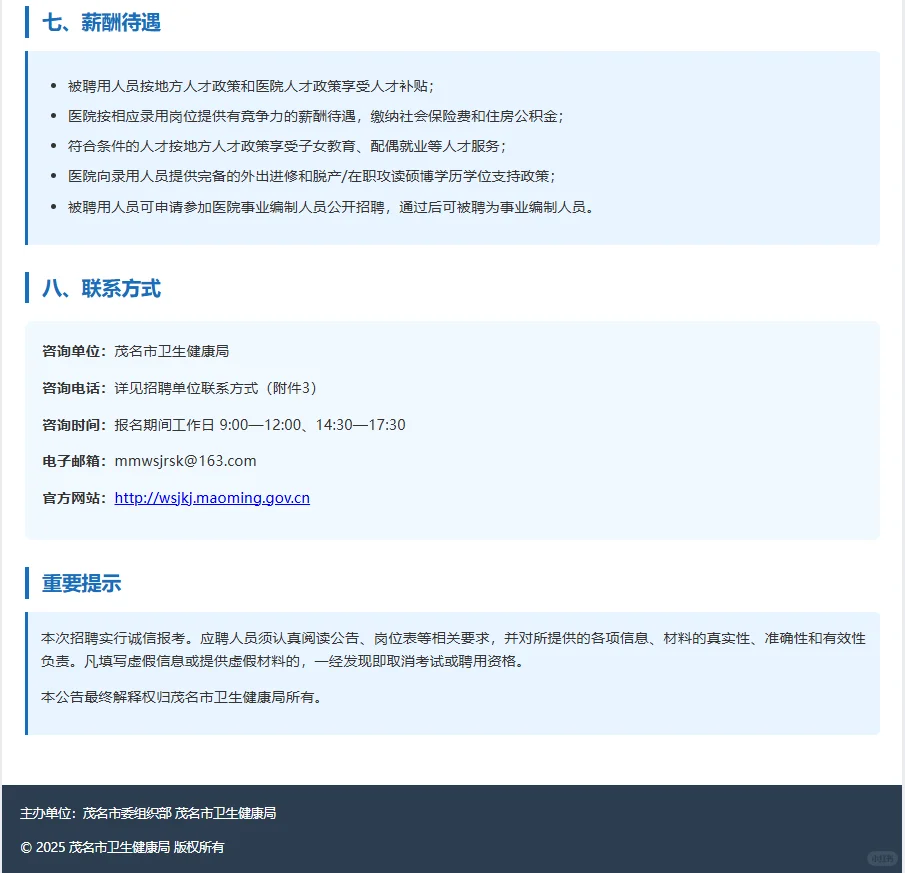Click the hours 9:00—12:00、14:30—17:30
Viewport: 905px width, 873px height.
coord(312,425)
